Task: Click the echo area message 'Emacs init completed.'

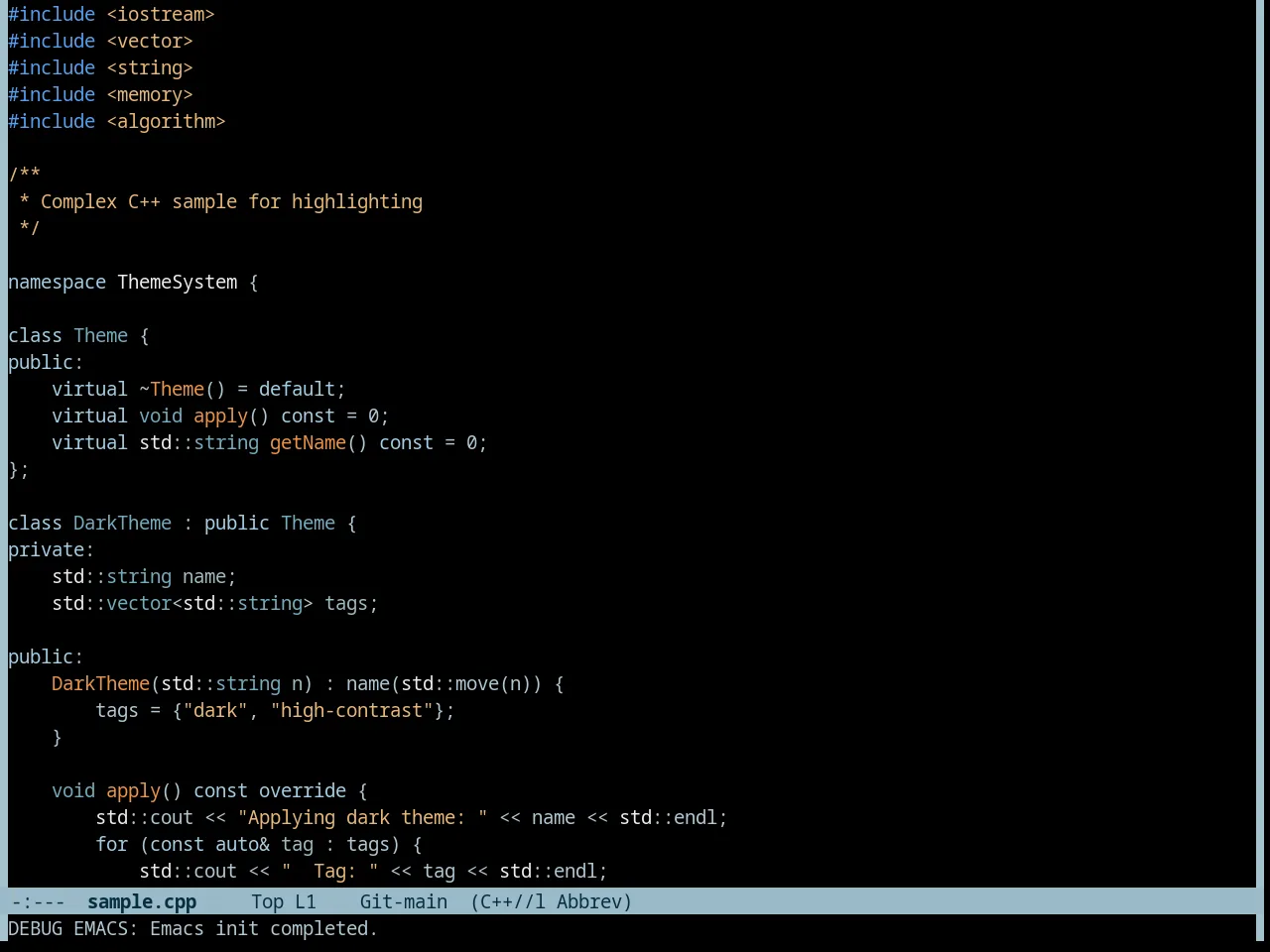Action: tap(264, 928)
